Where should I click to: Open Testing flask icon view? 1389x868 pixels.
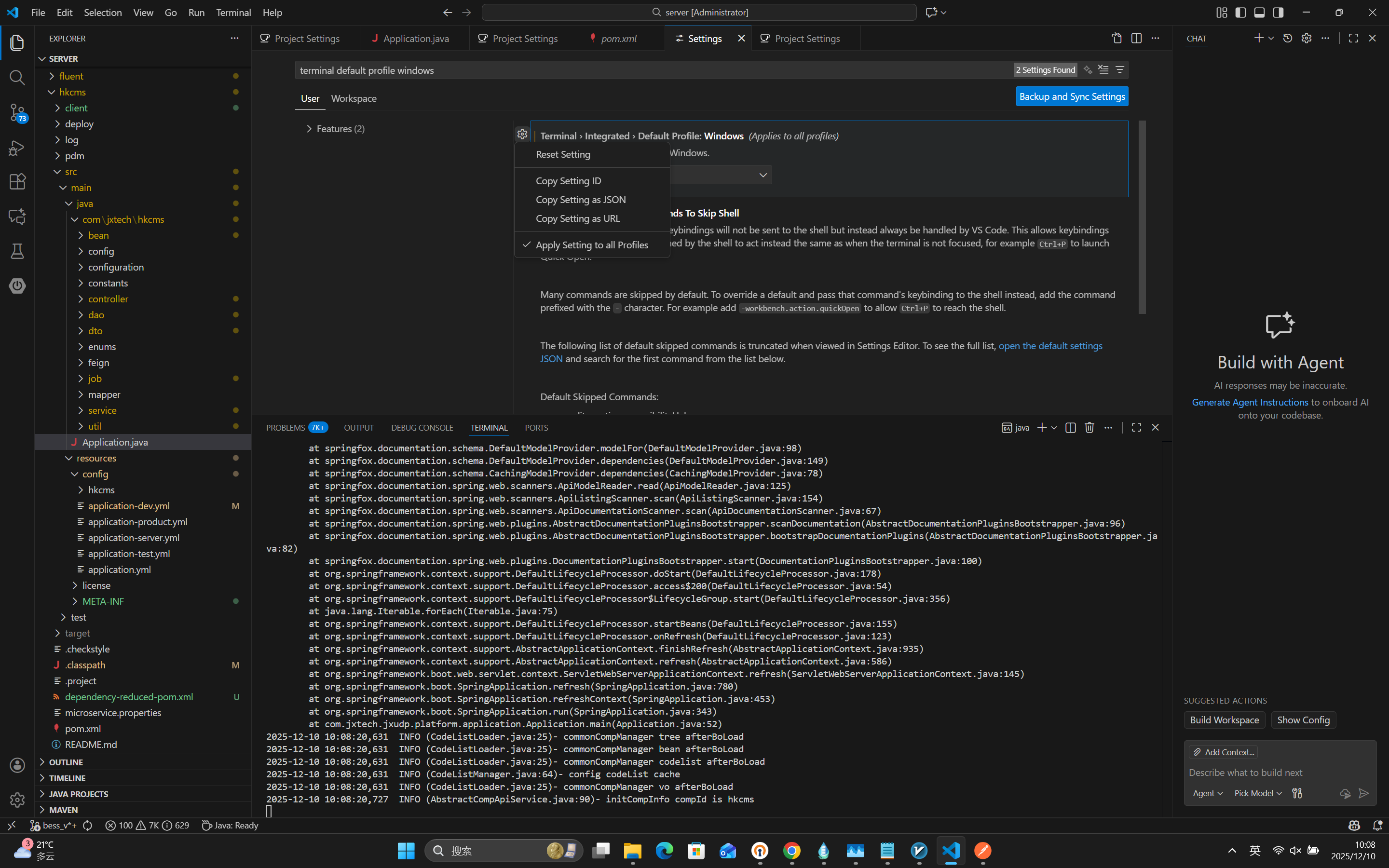(x=17, y=251)
